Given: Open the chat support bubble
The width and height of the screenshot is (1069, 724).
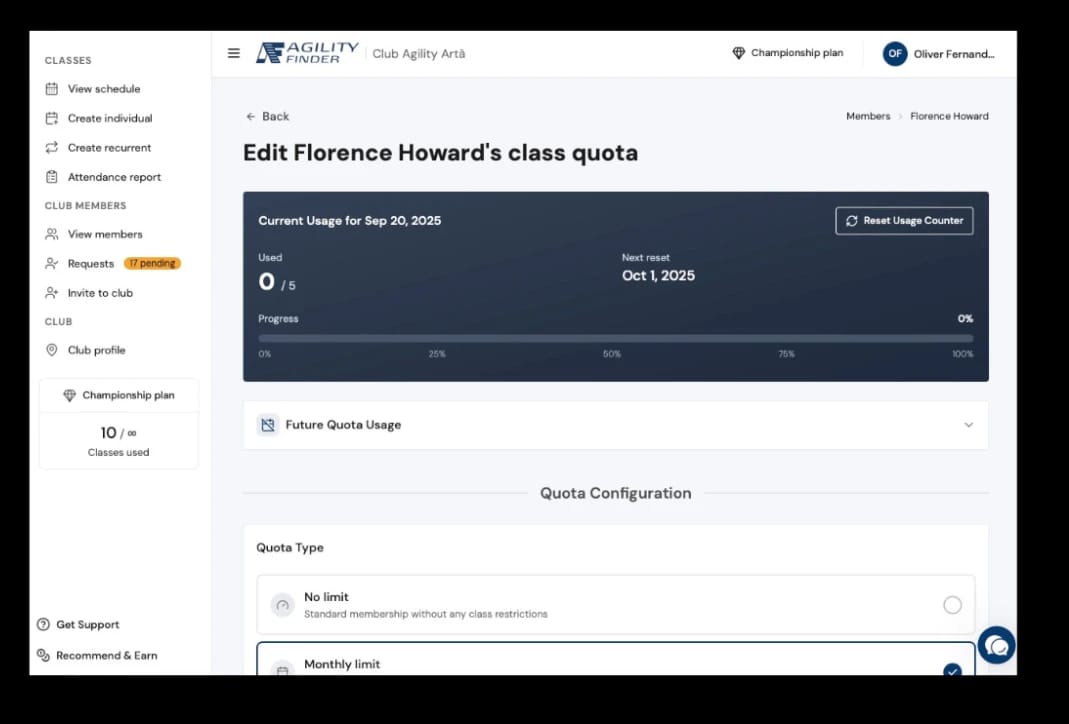Looking at the screenshot, I should 996,645.
